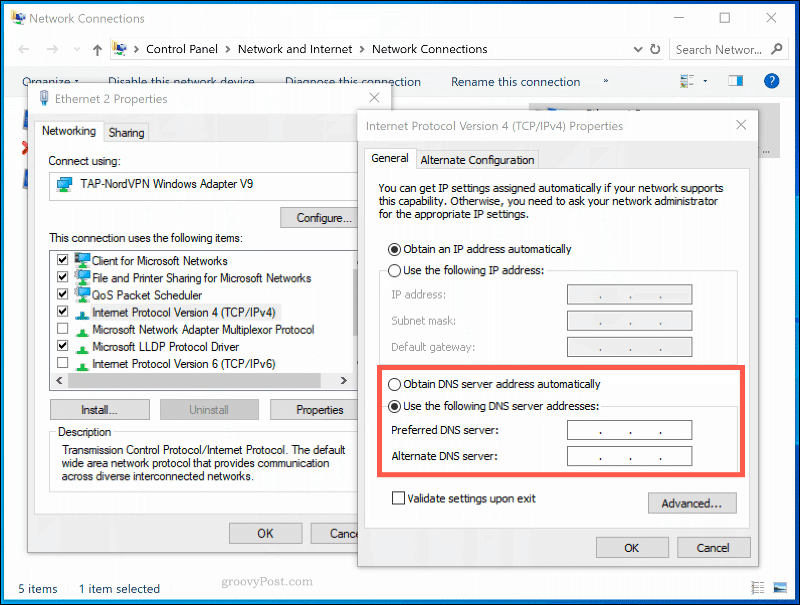Click the items list horizontal scrollbar thumb
Screen dimensions: 800x605
click(194, 381)
